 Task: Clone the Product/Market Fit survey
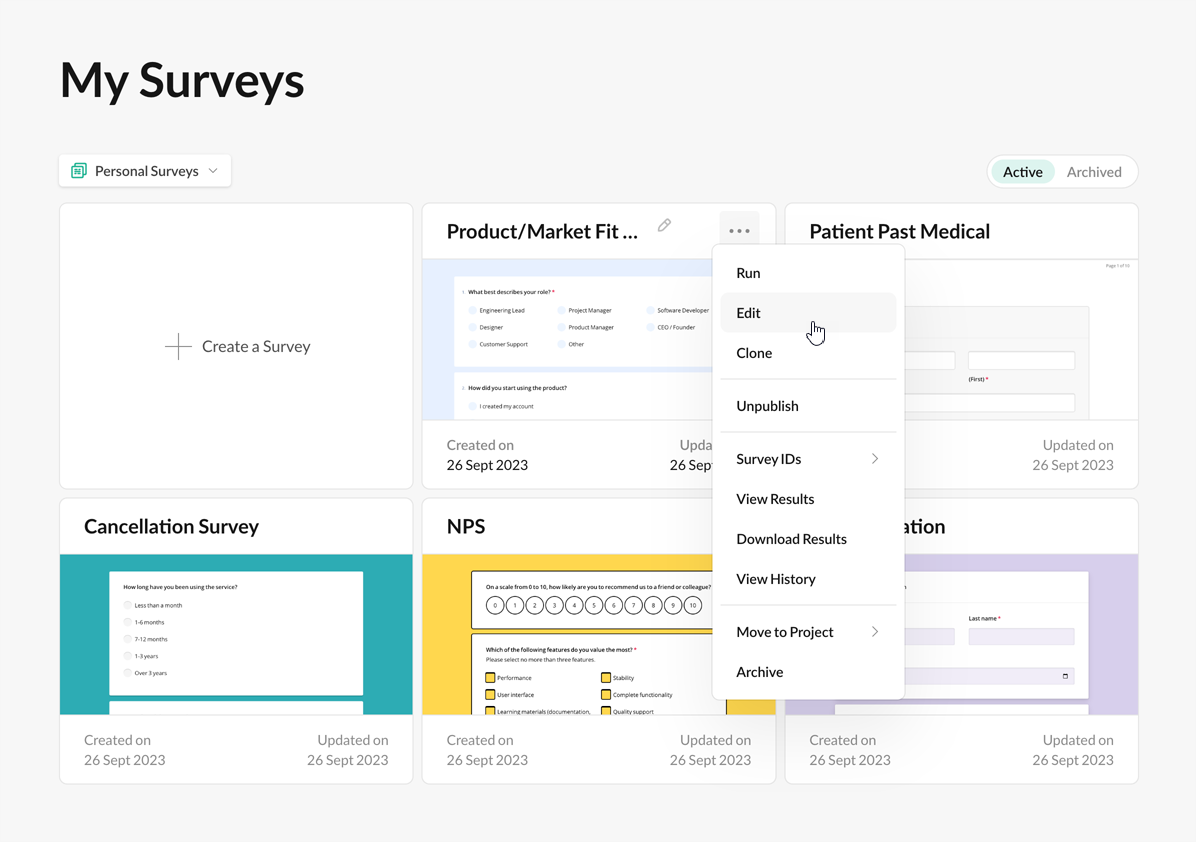click(x=754, y=352)
